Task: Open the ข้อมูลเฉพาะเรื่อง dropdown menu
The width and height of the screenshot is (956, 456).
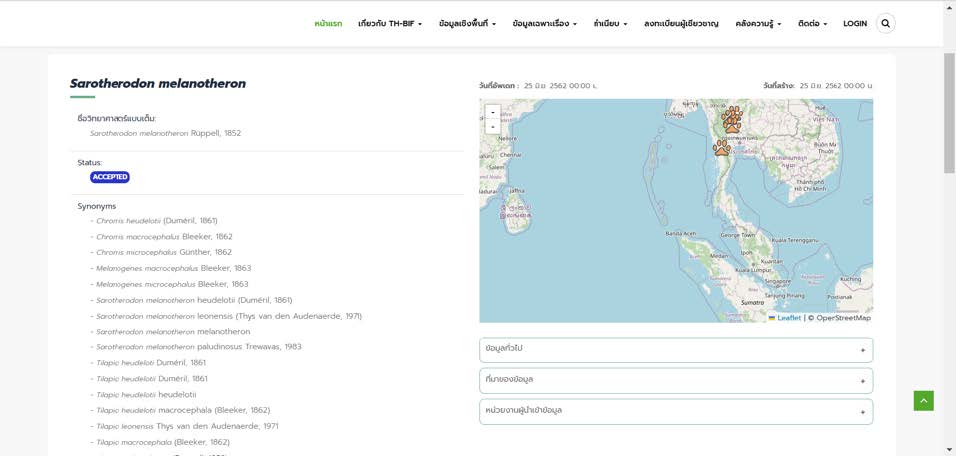Action: [544, 23]
